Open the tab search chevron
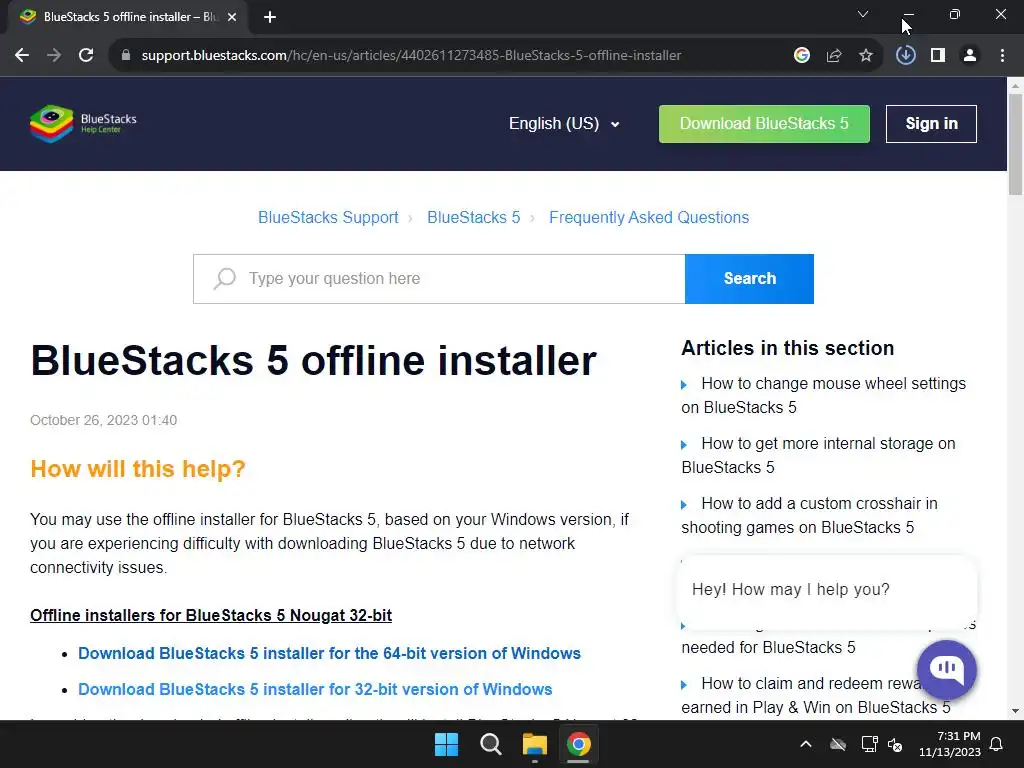The width and height of the screenshot is (1024, 768). coord(863,14)
